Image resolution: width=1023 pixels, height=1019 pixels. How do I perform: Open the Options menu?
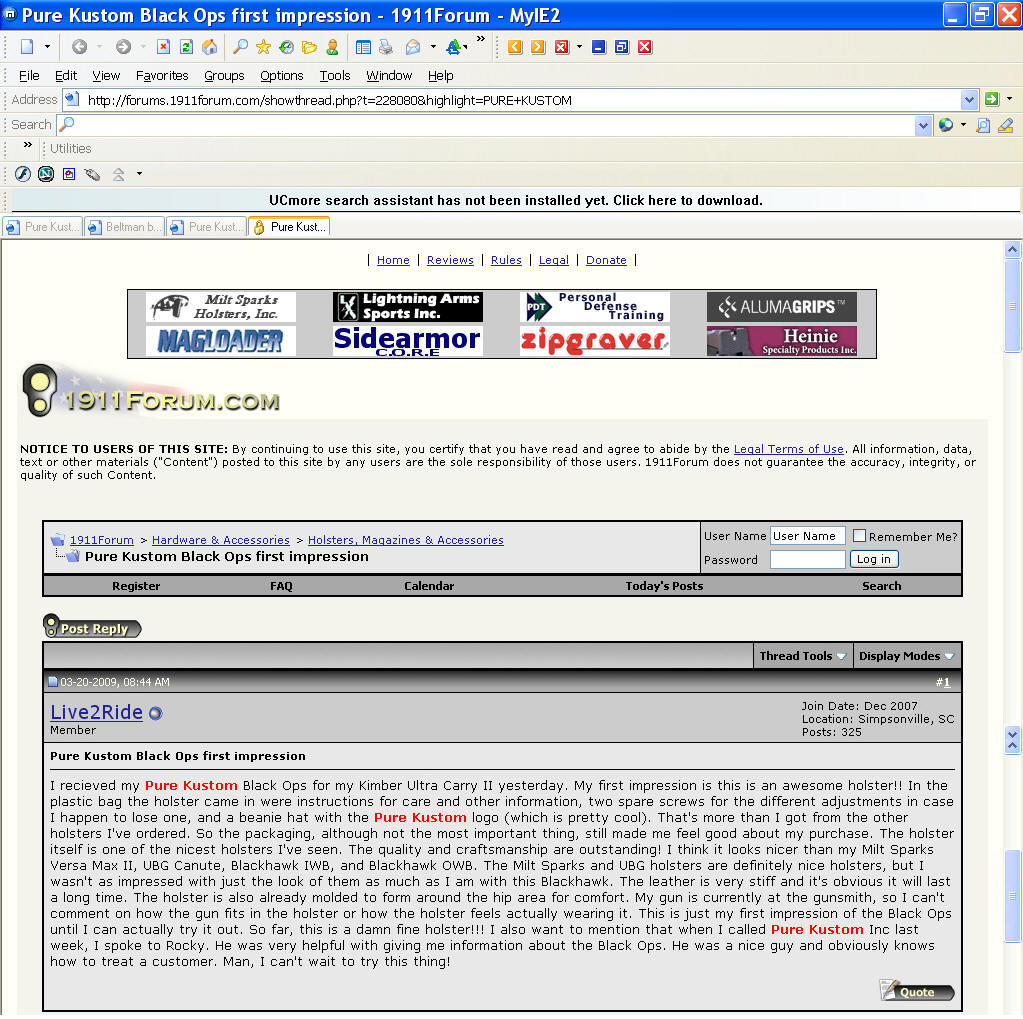(x=282, y=76)
